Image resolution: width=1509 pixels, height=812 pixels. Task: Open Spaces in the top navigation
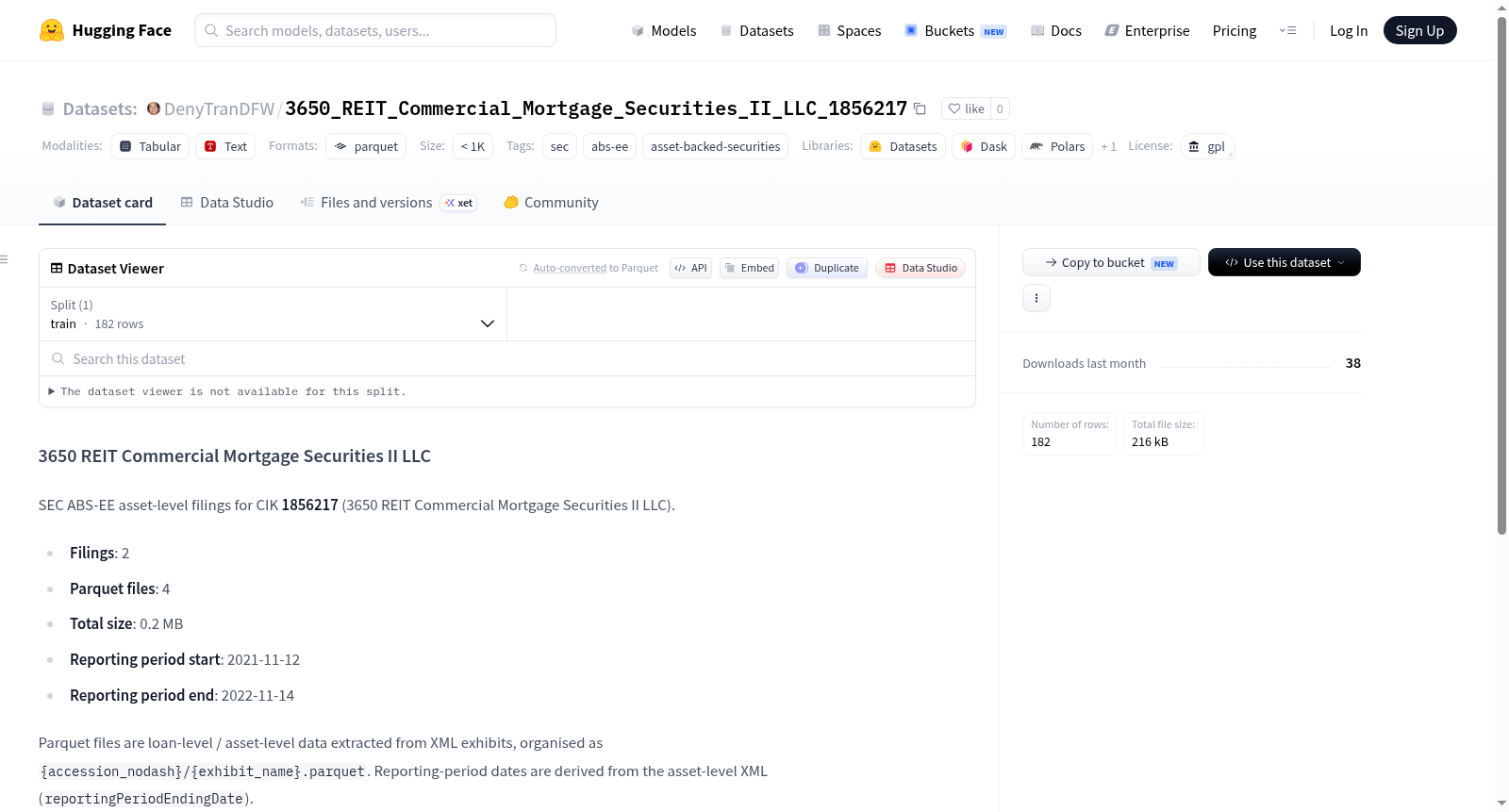point(849,30)
